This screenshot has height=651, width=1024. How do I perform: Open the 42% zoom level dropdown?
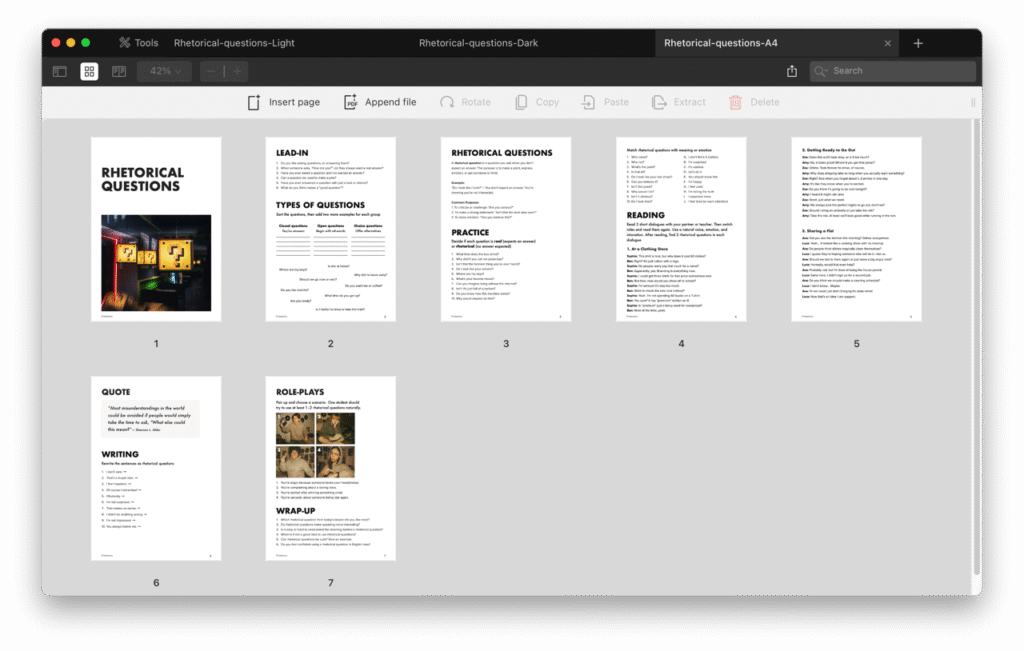[164, 71]
